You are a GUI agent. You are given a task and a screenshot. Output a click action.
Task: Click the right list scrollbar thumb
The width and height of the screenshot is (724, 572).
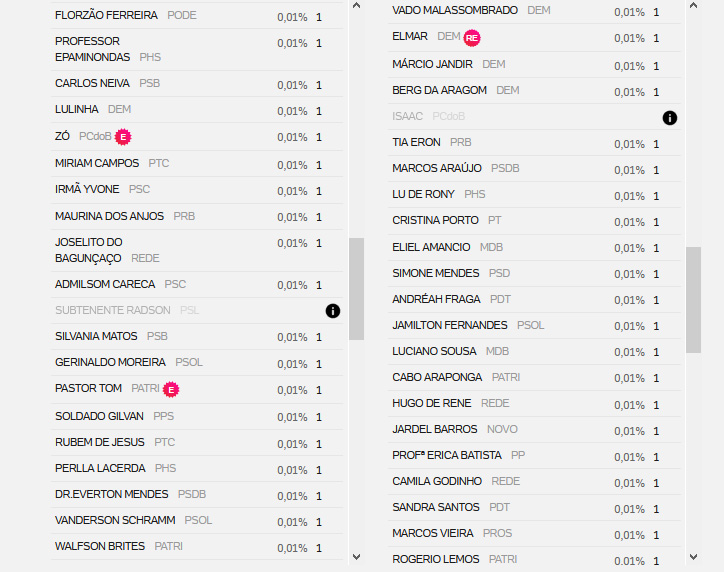(x=694, y=300)
